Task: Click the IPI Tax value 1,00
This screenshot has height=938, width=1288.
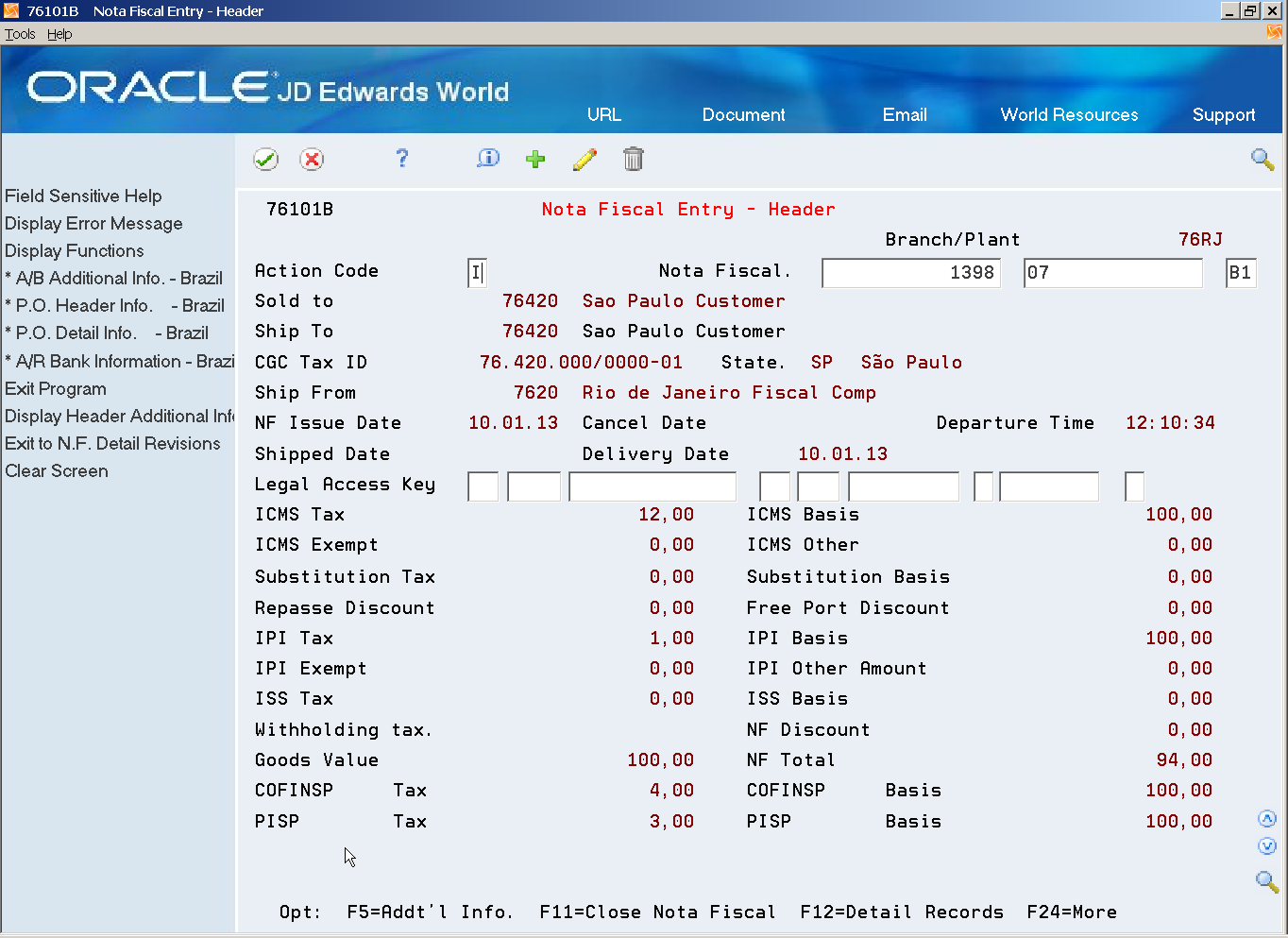Action: point(671,638)
